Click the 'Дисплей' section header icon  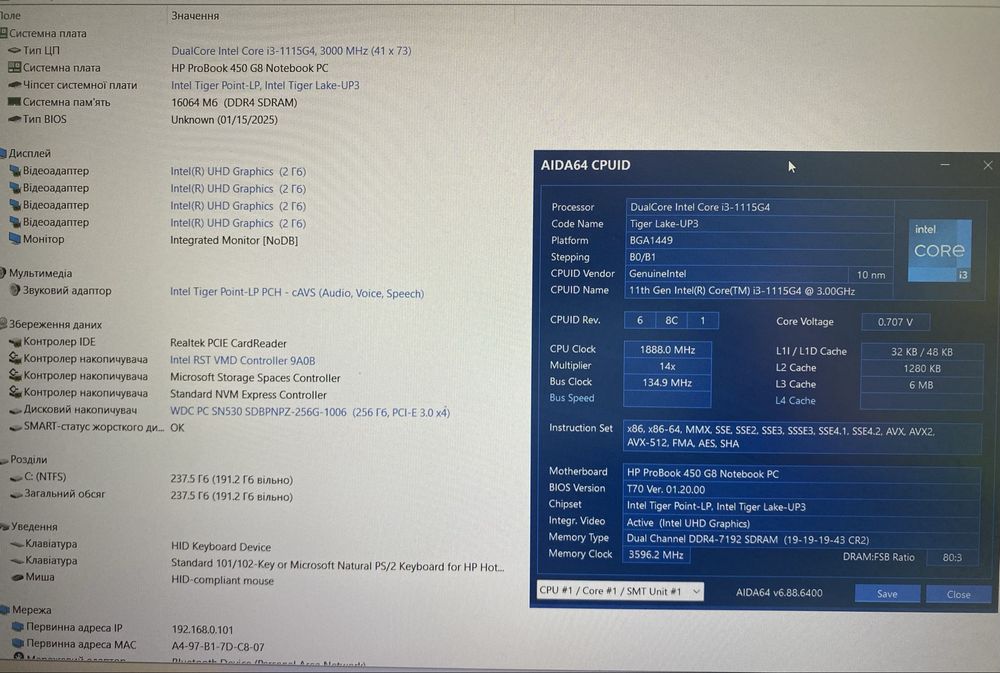4,153
